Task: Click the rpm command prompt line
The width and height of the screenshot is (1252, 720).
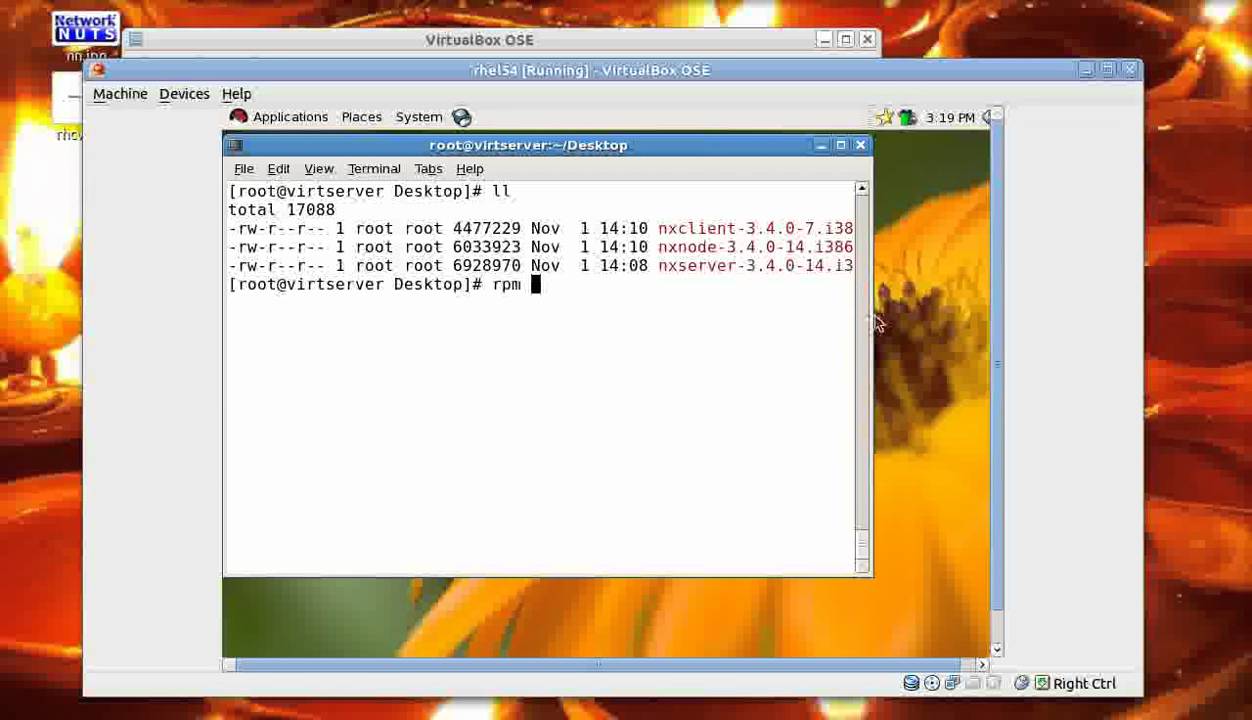Action: [x=385, y=285]
